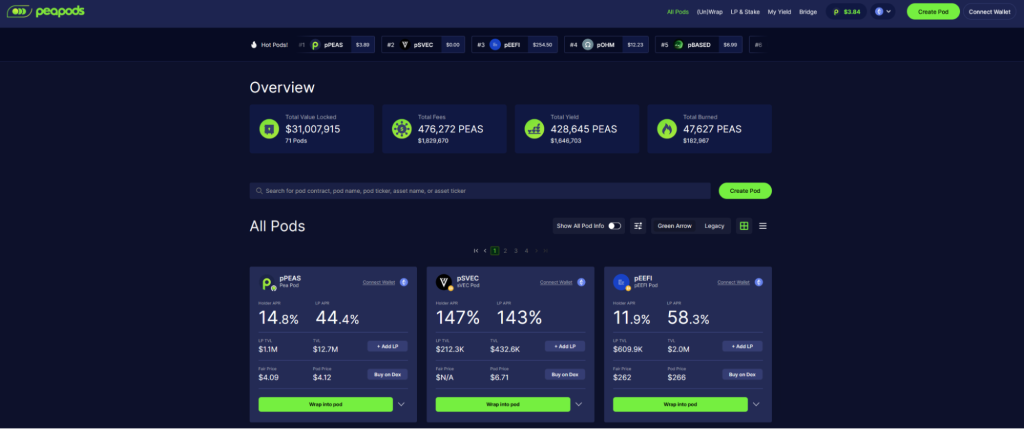
Task: Open (Un)Wrap nav item
Action: click(x=710, y=12)
